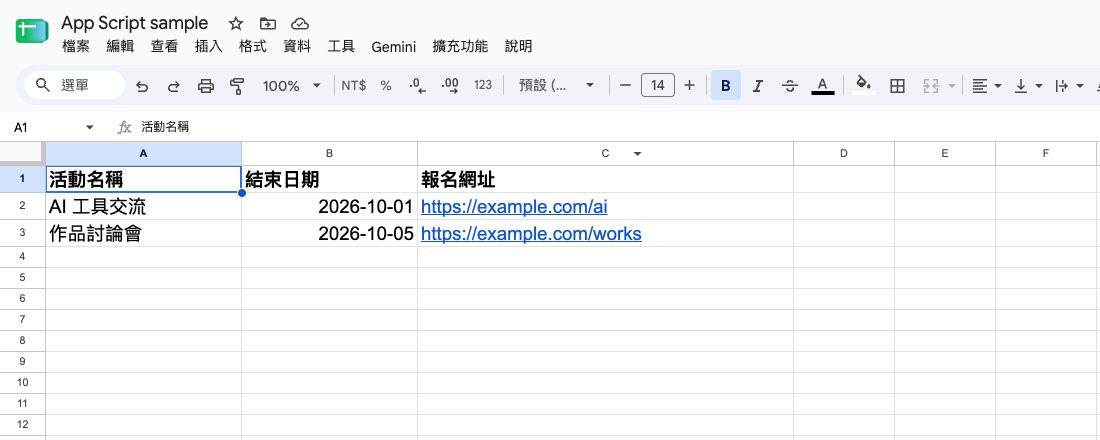Select the cell 結束日期

tap(330, 180)
